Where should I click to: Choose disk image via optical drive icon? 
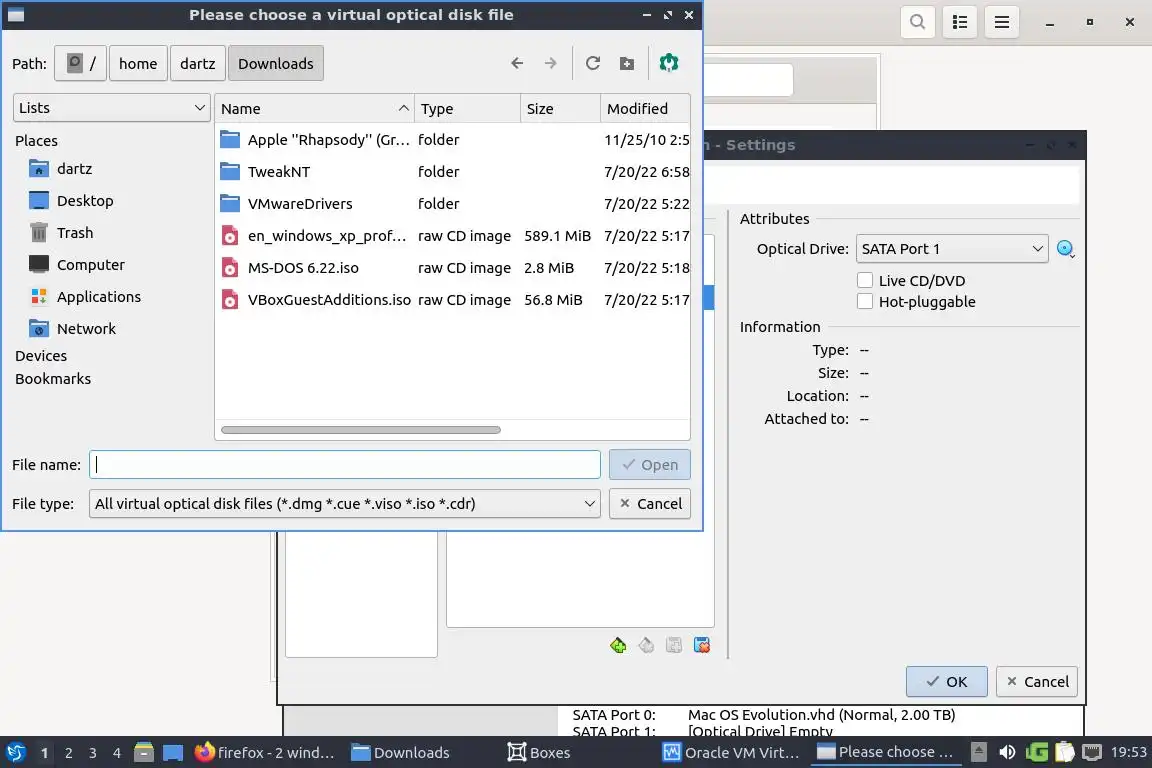(x=1065, y=249)
